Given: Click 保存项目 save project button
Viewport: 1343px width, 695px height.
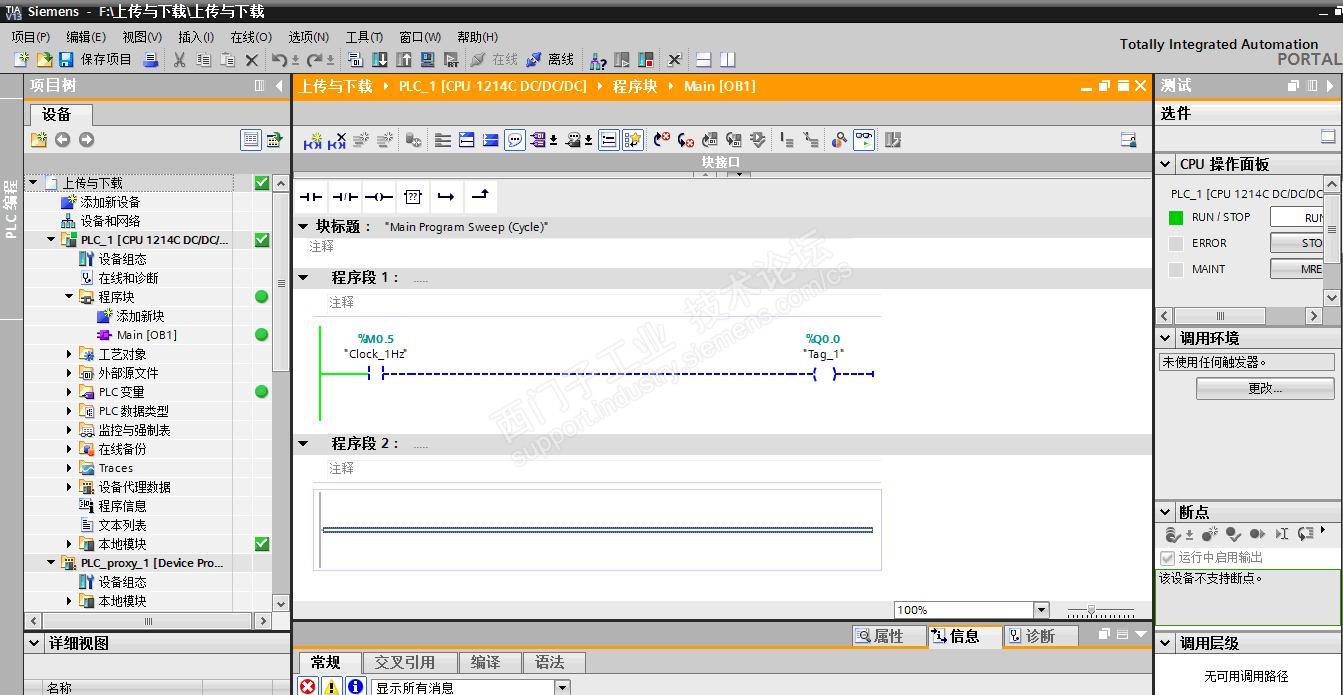Looking at the screenshot, I should click(95, 60).
